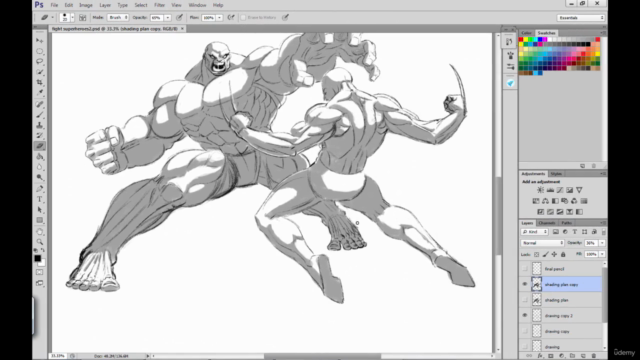The width and height of the screenshot is (640, 360).
Task: Open the Window menu
Action: [197, 5]
